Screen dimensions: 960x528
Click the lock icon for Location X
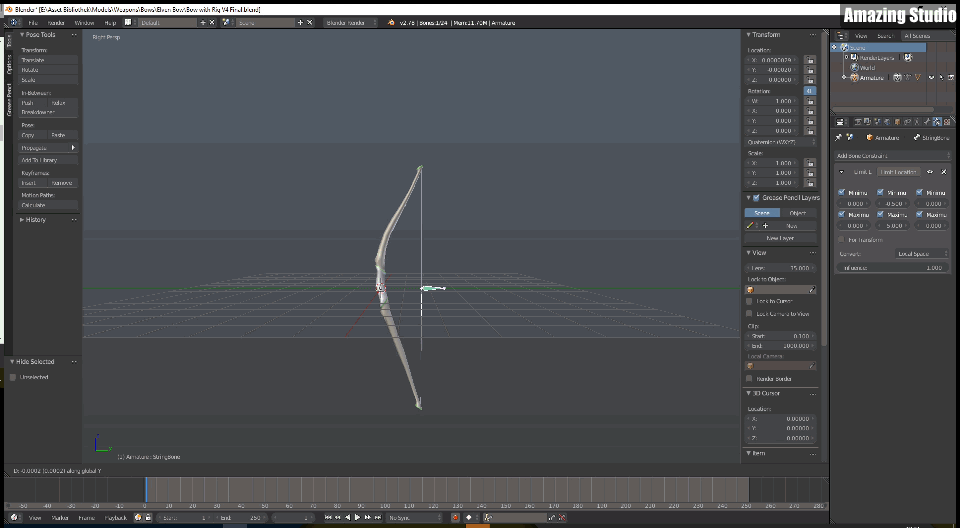pos(810,60)
